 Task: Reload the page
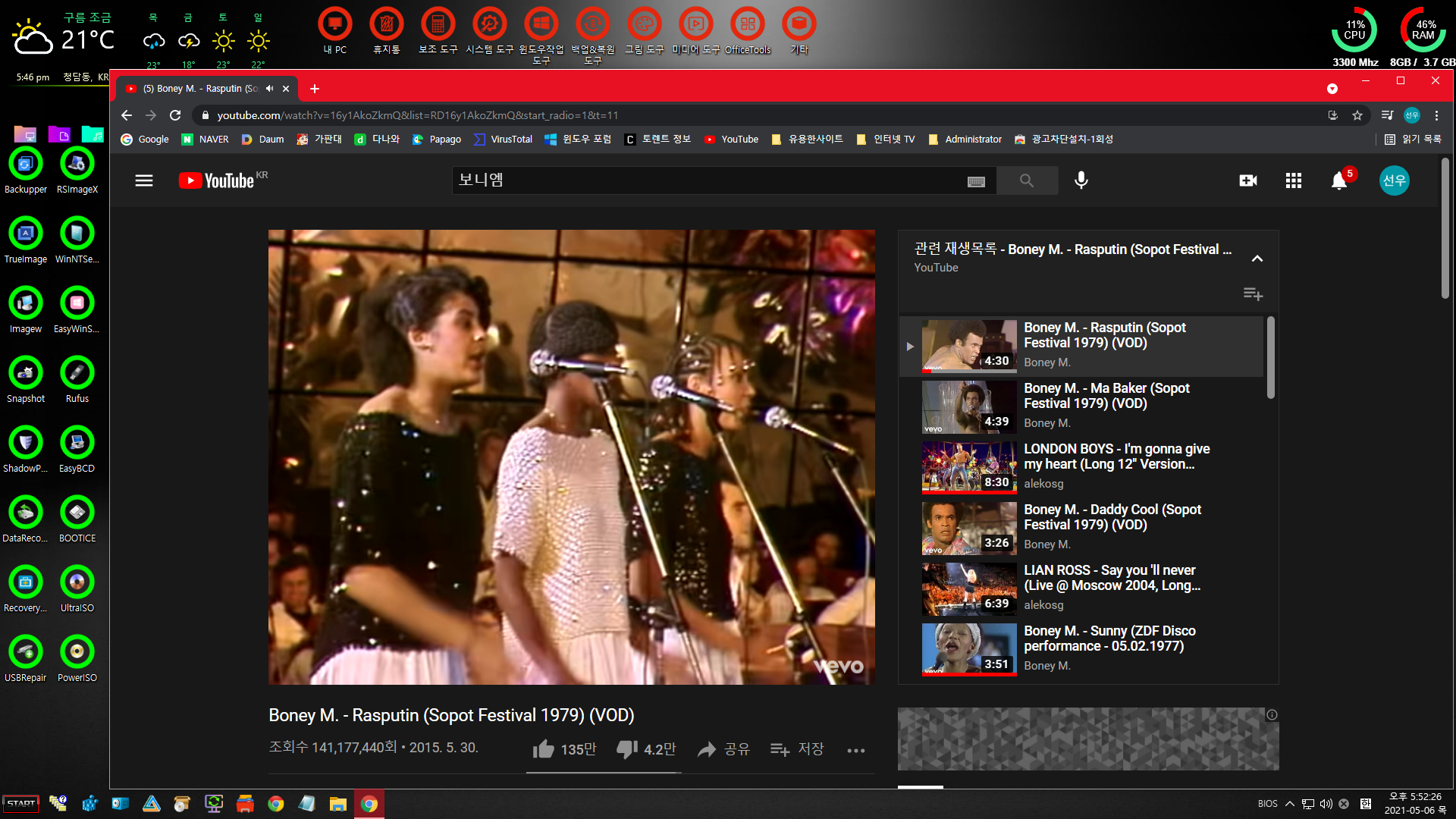pos(175,115)
